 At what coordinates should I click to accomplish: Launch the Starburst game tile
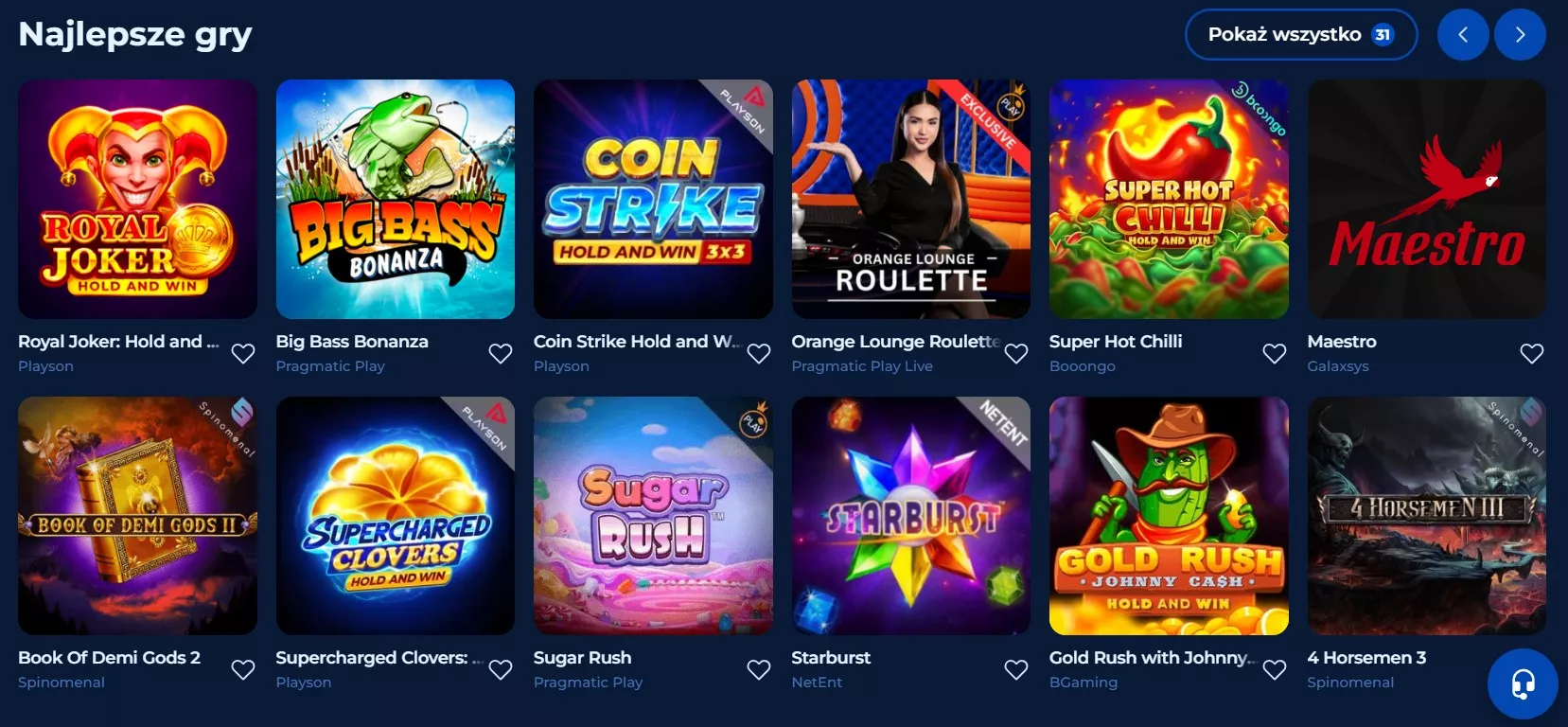point(911,516)
